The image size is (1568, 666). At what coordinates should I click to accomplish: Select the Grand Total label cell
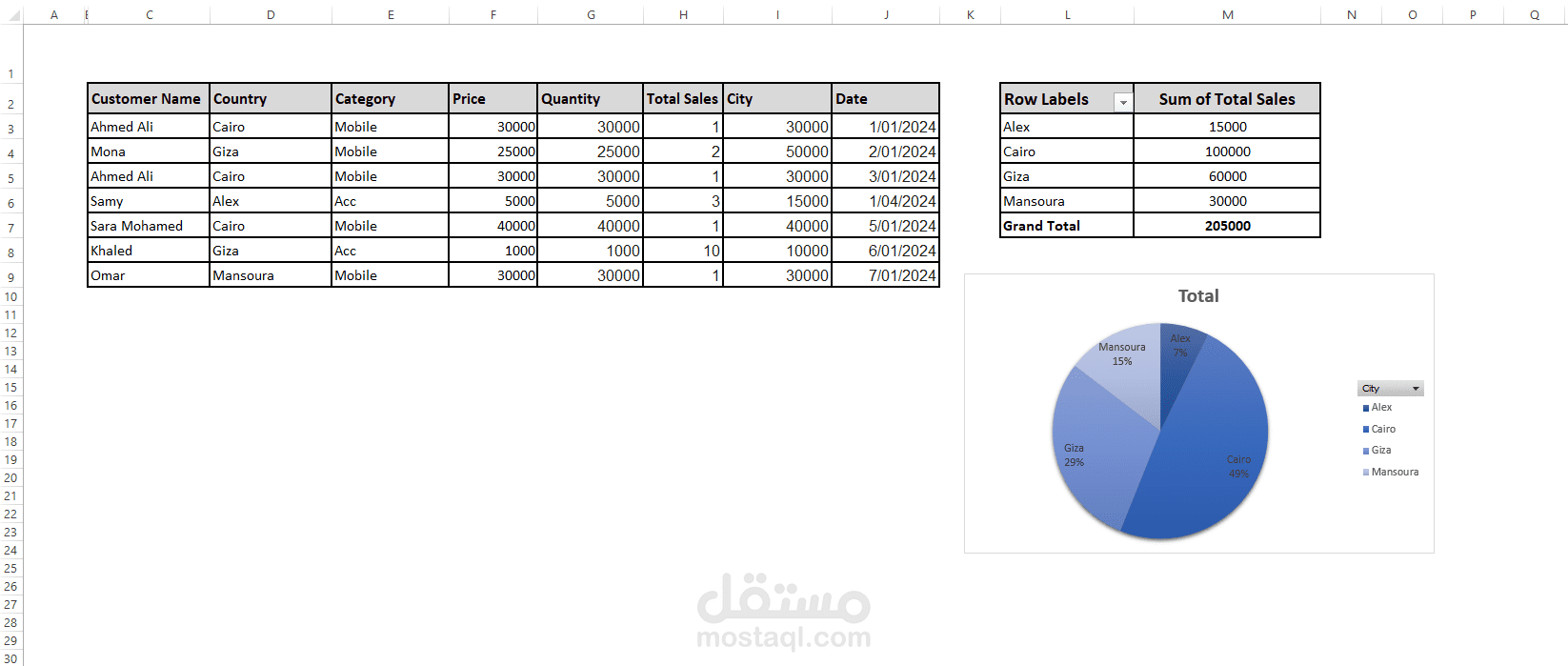(1067, 226)
